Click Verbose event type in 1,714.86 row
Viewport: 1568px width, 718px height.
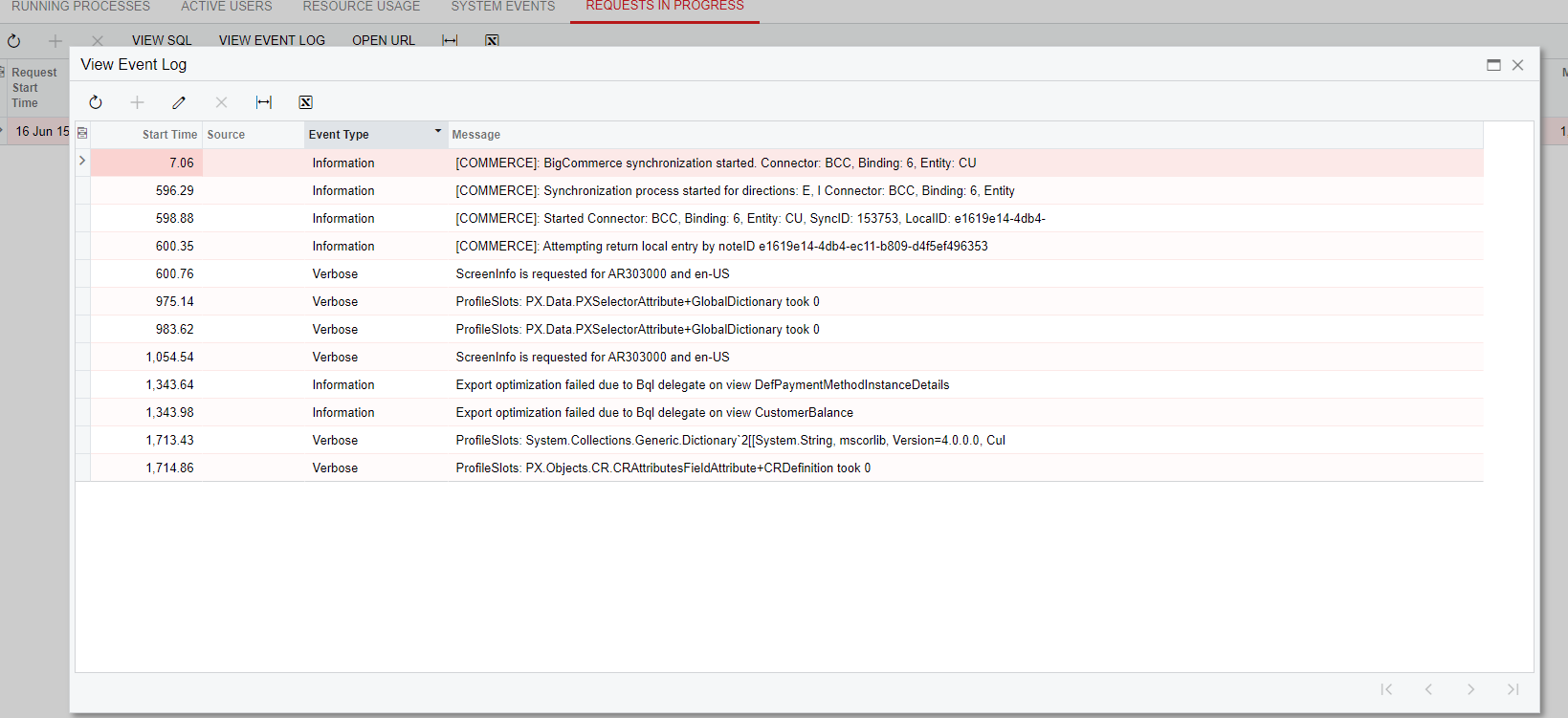tap(335, 468)
